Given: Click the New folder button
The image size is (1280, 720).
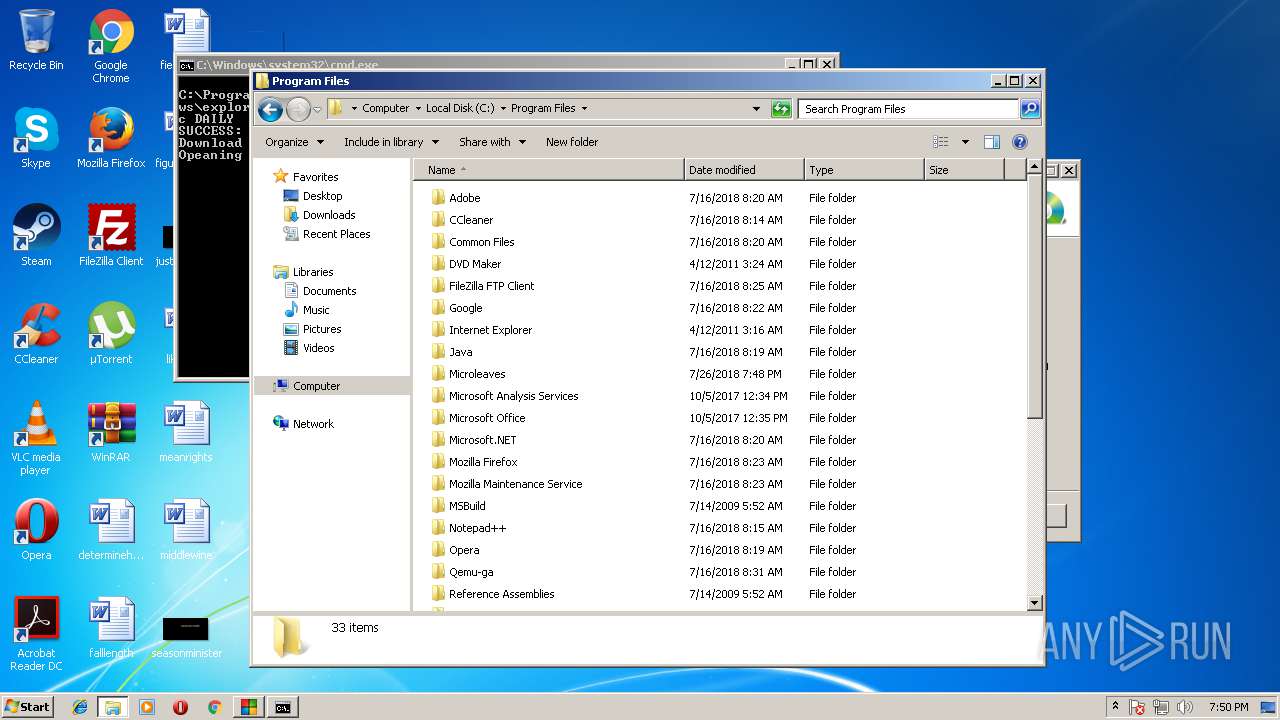Looking at the screenshot, I should (x=572, y=142).
